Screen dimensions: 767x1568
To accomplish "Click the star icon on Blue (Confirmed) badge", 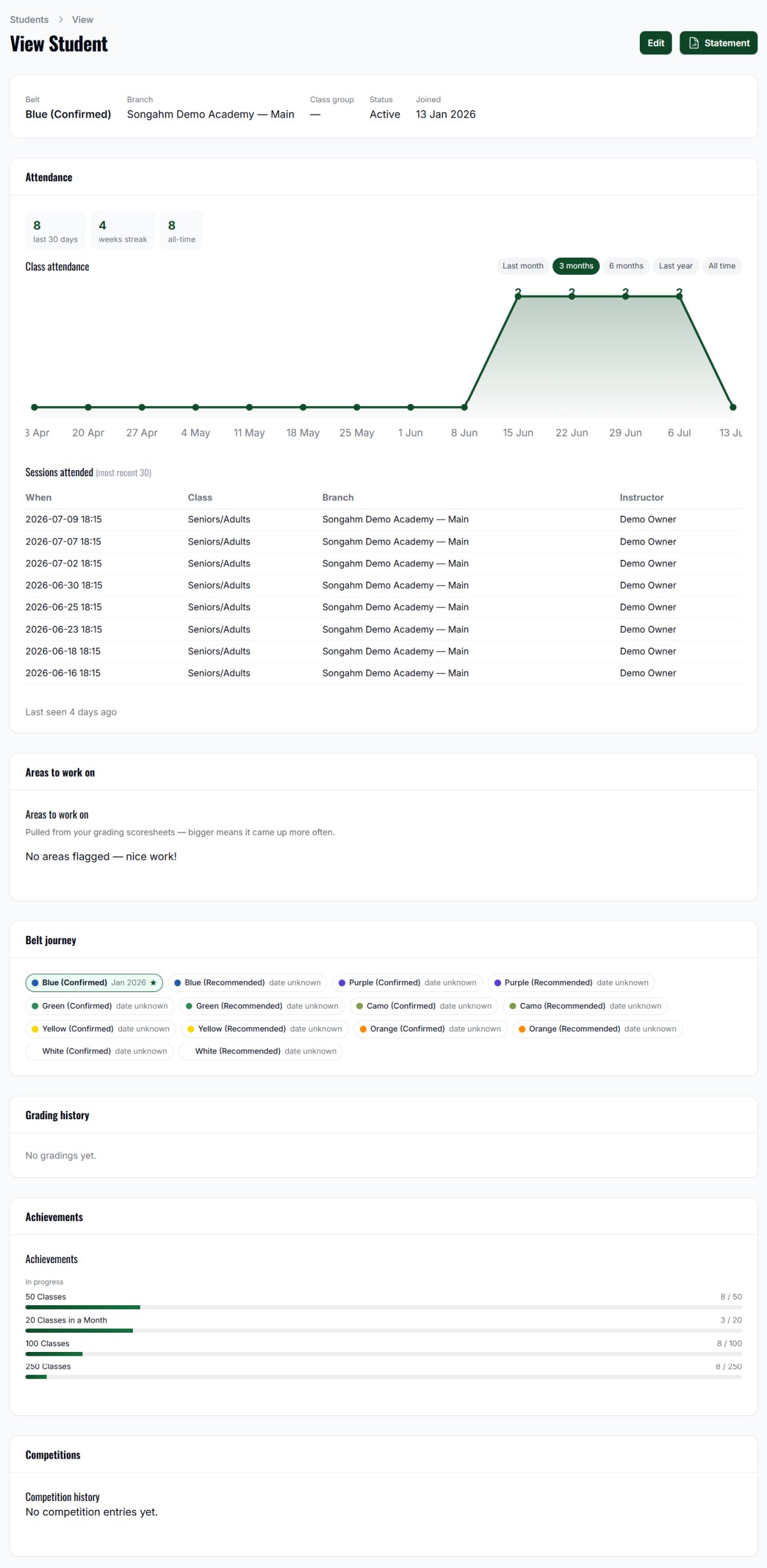I will coord(153,982).
